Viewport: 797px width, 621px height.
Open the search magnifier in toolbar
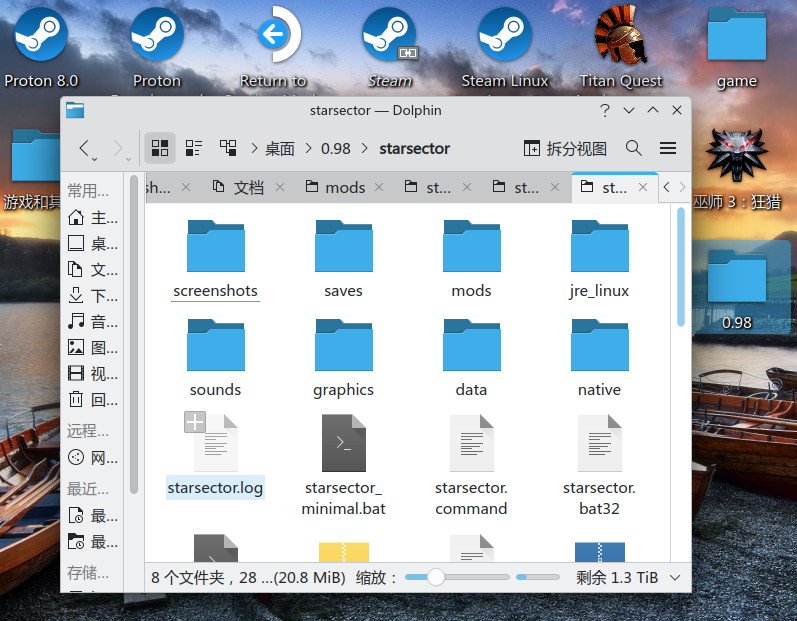(633, 148)
